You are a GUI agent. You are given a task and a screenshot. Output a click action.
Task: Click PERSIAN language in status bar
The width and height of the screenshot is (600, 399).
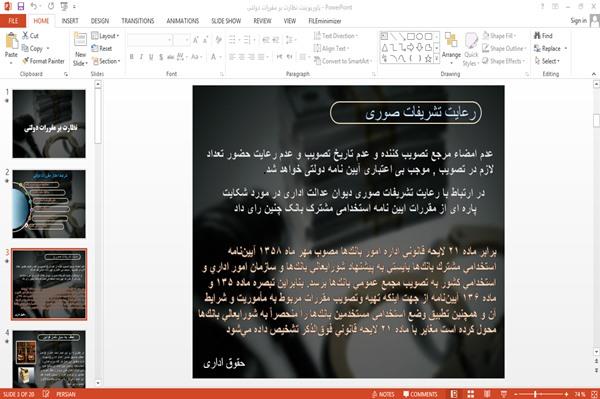tap(66, 394)
